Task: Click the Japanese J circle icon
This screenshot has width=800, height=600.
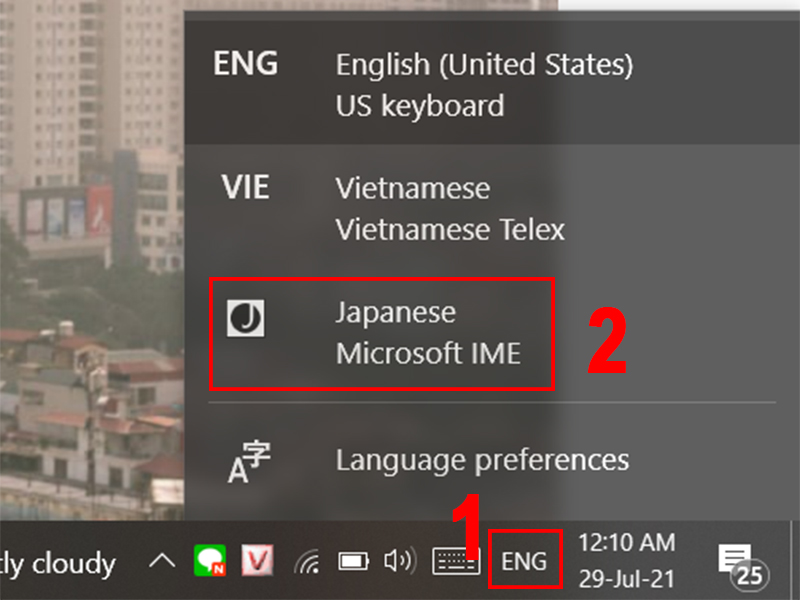Action: pyautogui.click(x=245, y=318)
